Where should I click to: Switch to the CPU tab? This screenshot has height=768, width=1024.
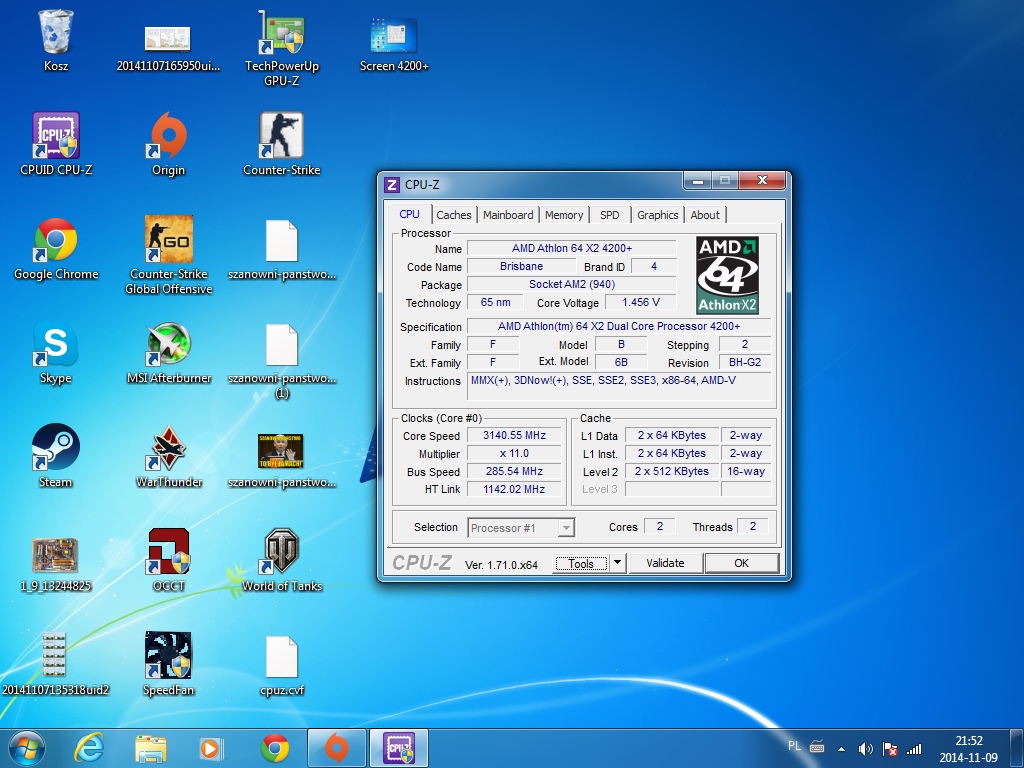[x=409, y=214]
